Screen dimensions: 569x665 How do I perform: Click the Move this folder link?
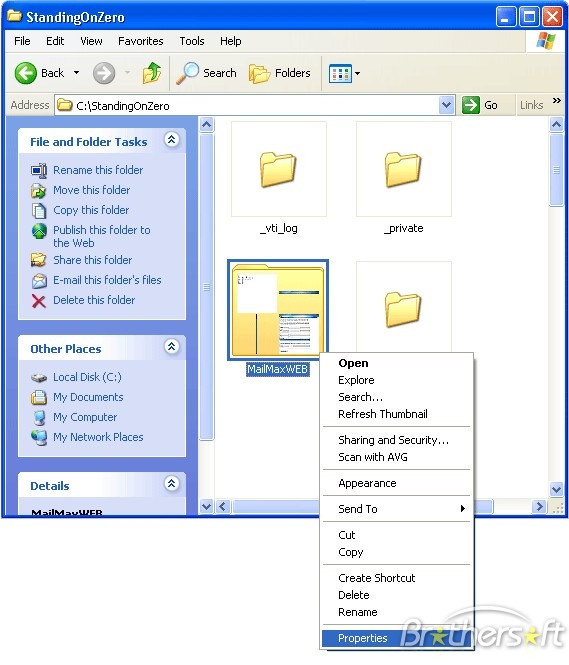[x=92, y=190]
